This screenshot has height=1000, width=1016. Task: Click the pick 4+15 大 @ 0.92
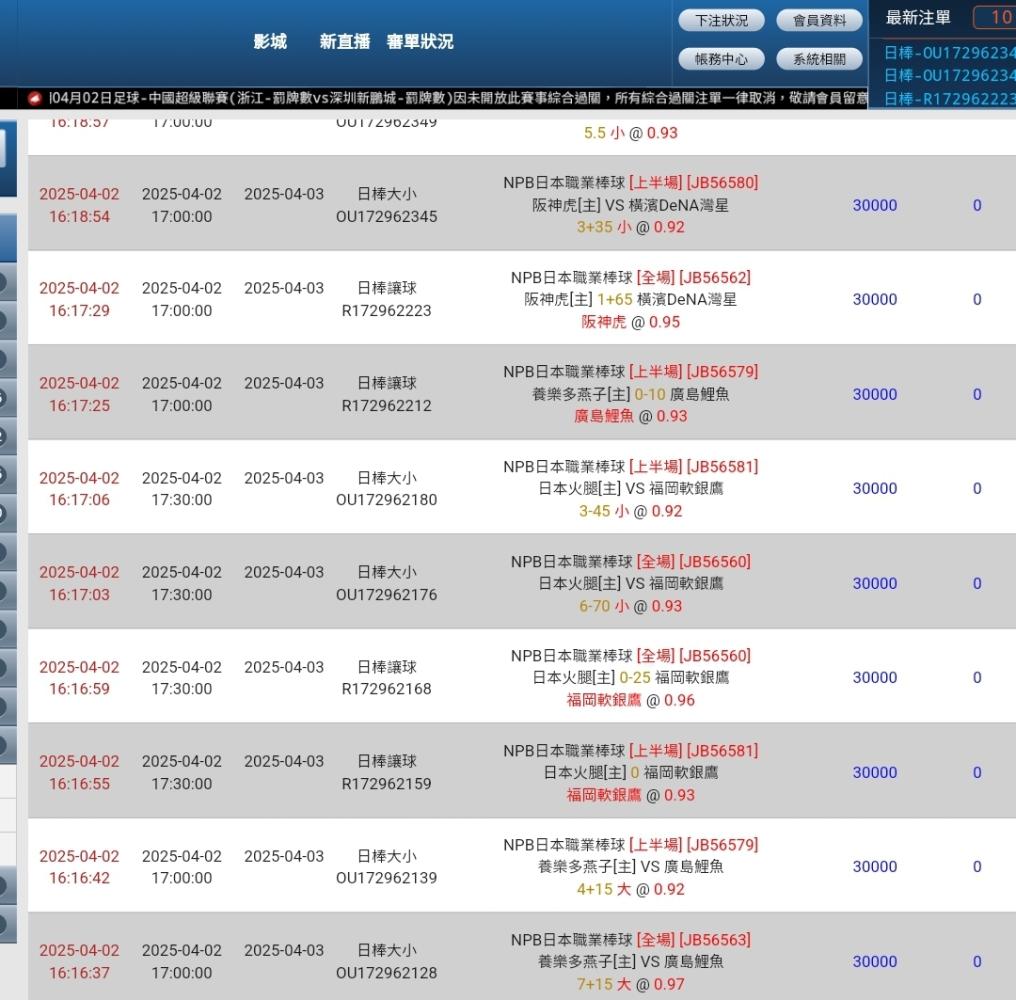(x=630, y=889)
